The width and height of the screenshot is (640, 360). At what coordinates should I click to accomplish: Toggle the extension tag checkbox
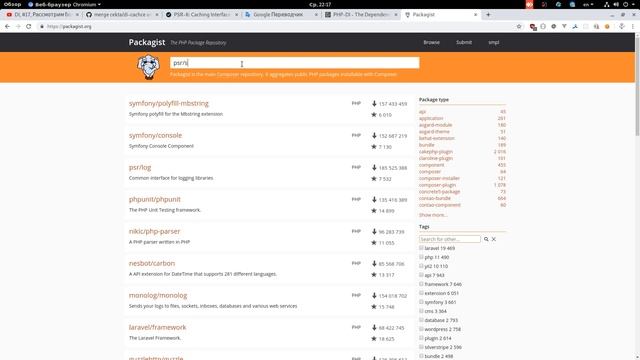(421, 293)
